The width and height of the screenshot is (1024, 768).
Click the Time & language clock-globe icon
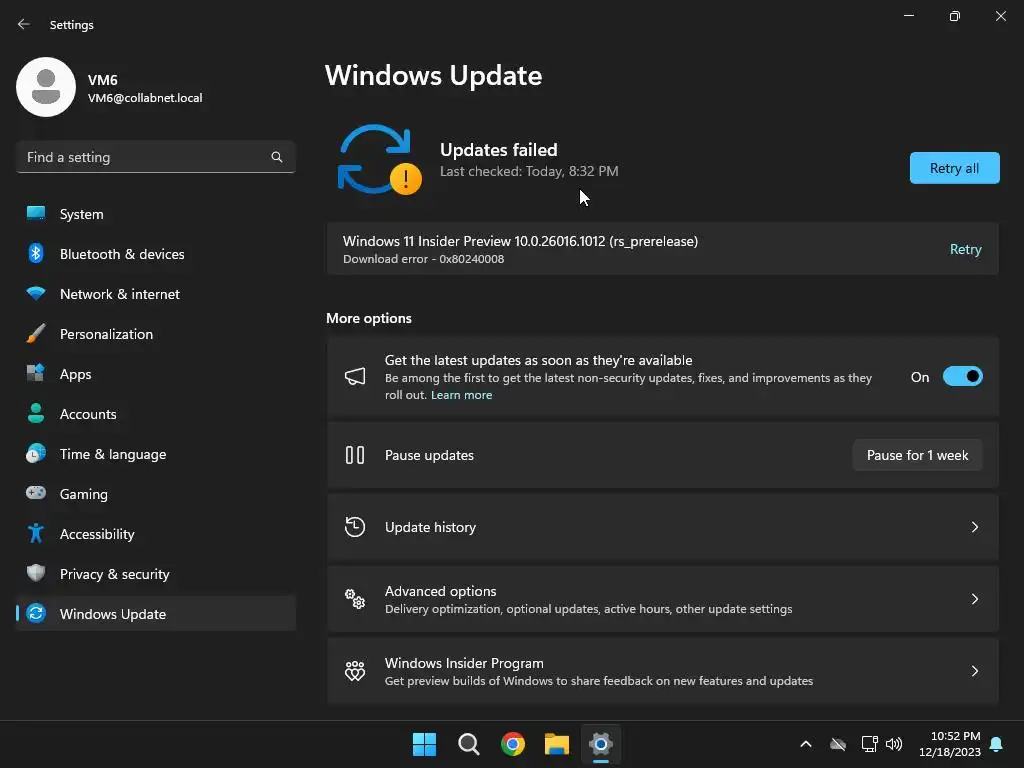tap(36, 453)
